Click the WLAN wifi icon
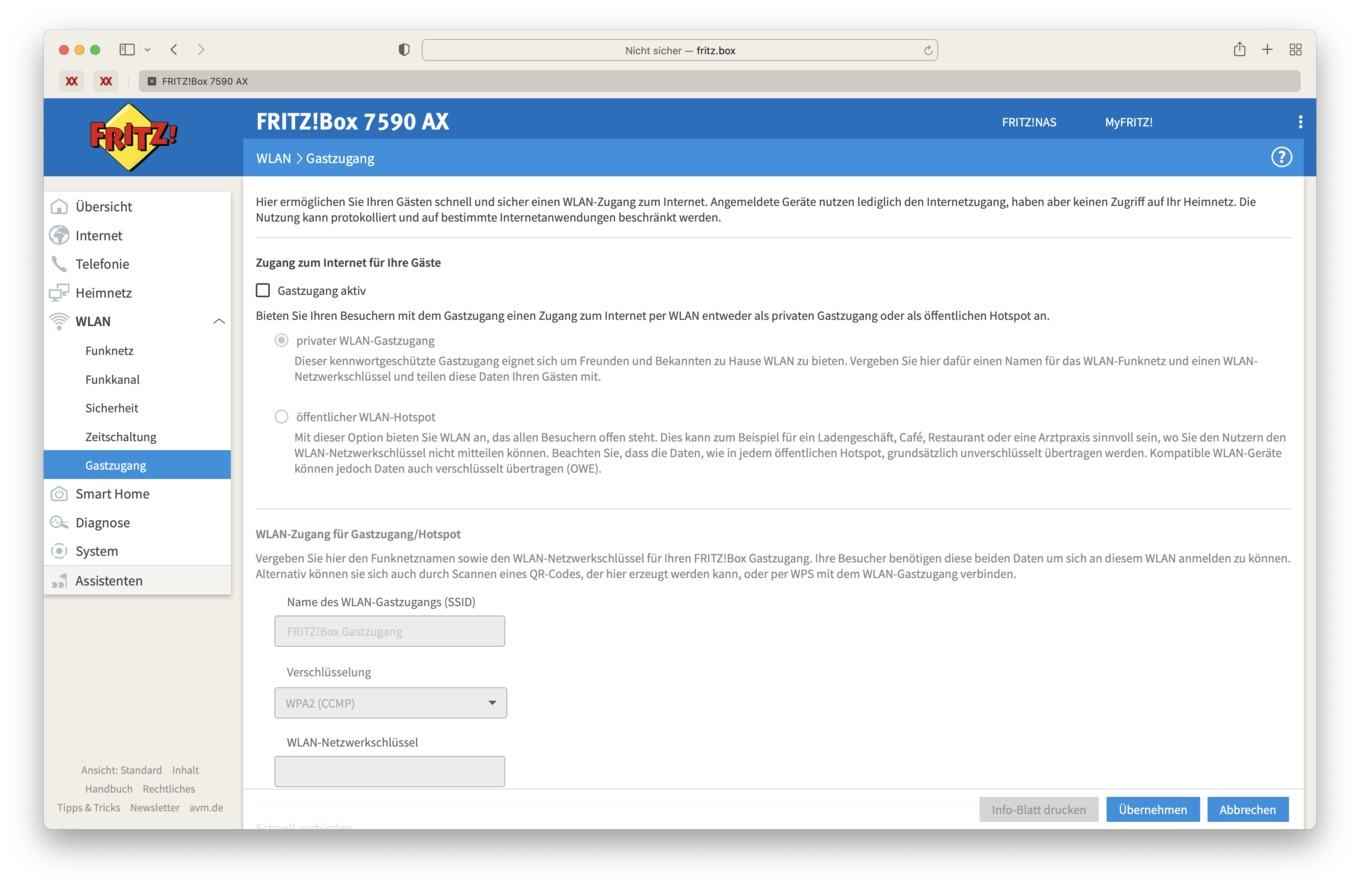 pos(59,321)
